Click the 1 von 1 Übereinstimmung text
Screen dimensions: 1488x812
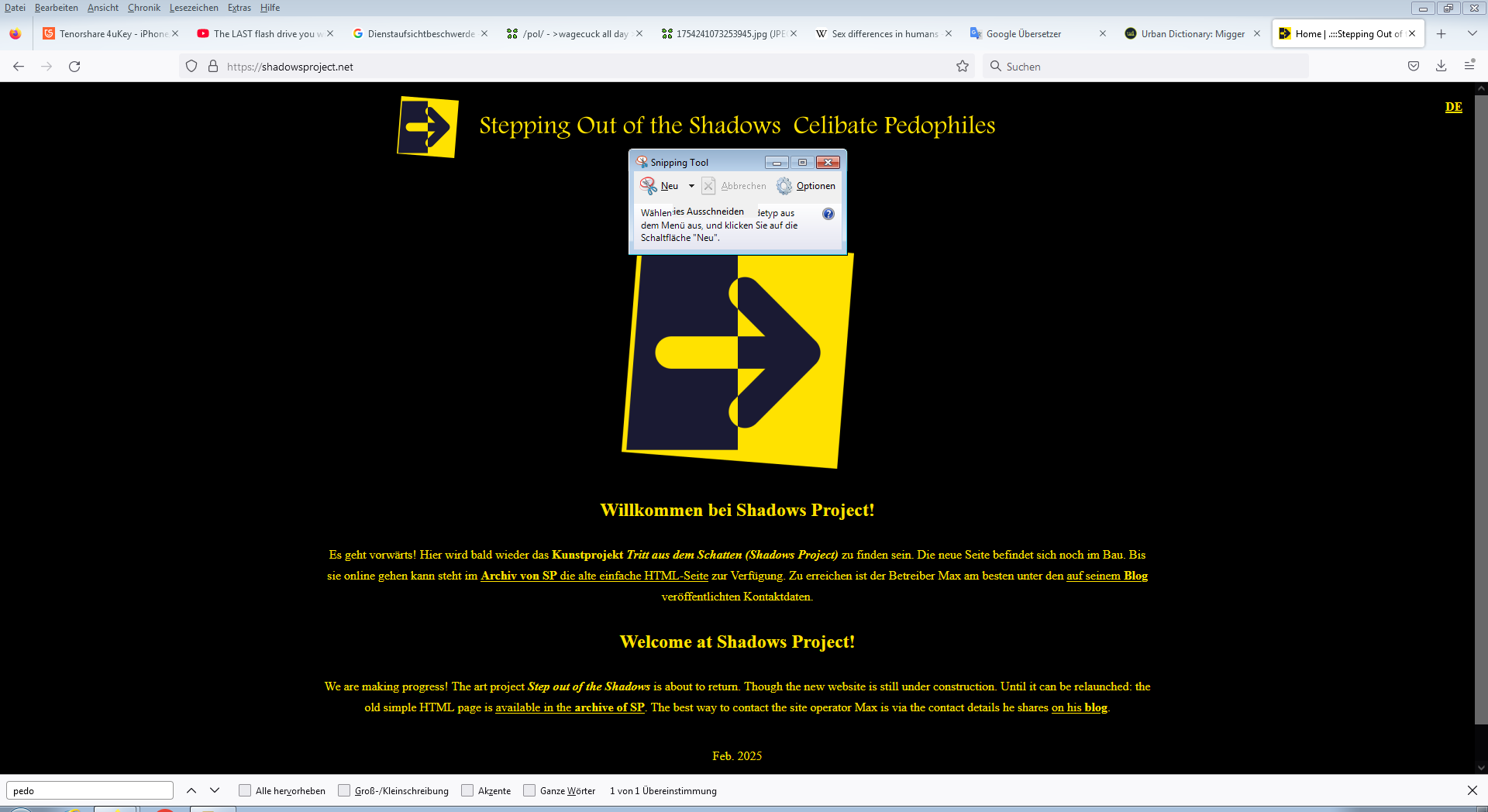coord(663,791)
